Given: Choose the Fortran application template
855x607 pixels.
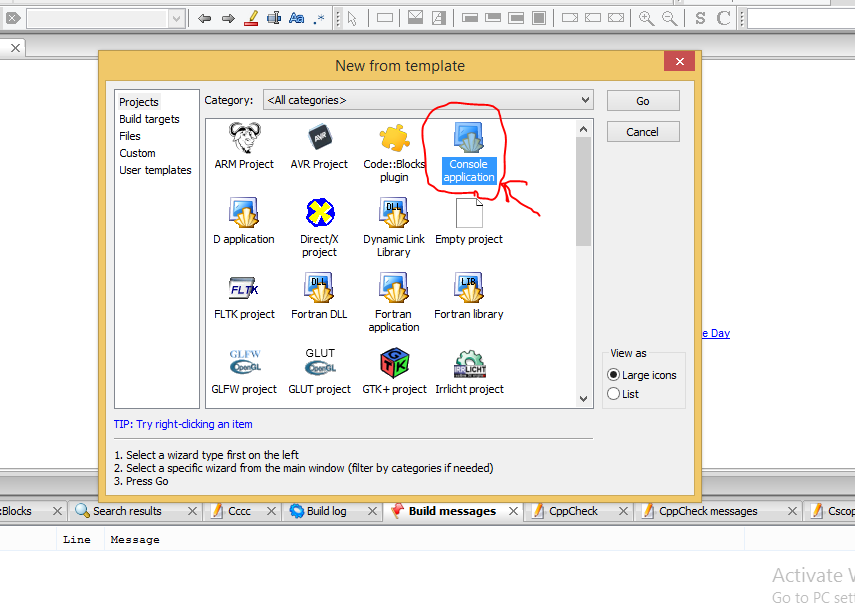Looking at the screenshot, I should pos(394,303).
